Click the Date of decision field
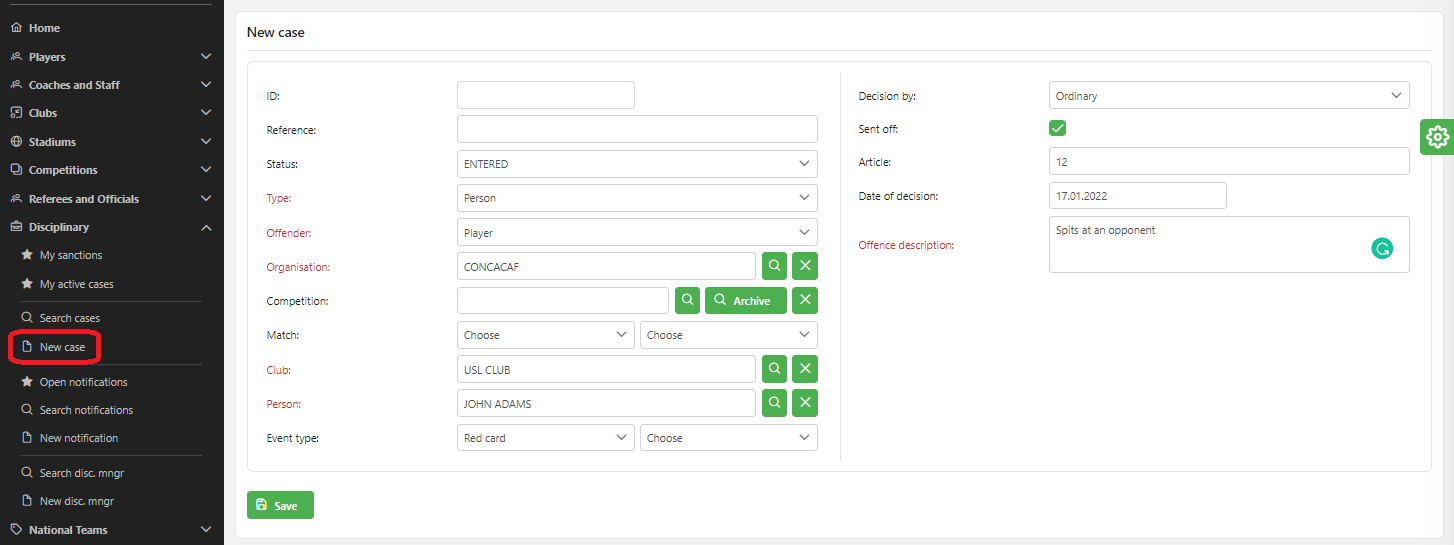The image size is (1454, 545). [x=1137, y=196]
